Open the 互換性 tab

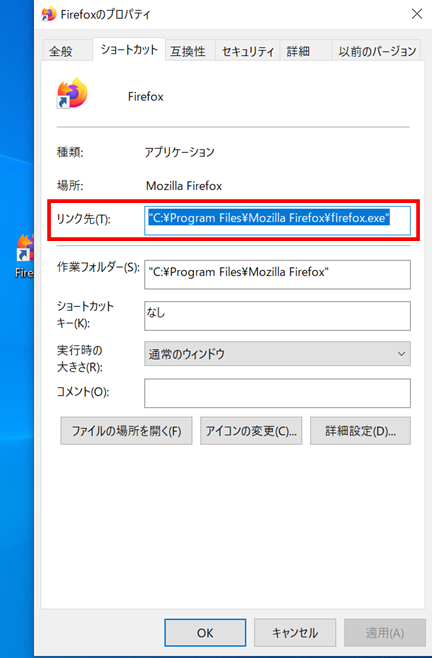coord(188,52)
